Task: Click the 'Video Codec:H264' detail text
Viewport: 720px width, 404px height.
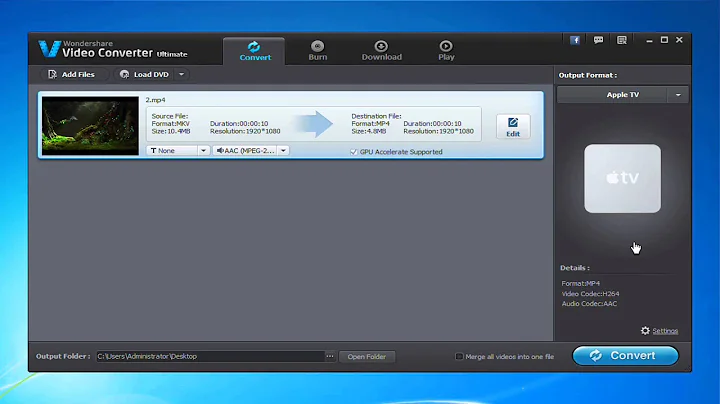Action: pos(590,294)
